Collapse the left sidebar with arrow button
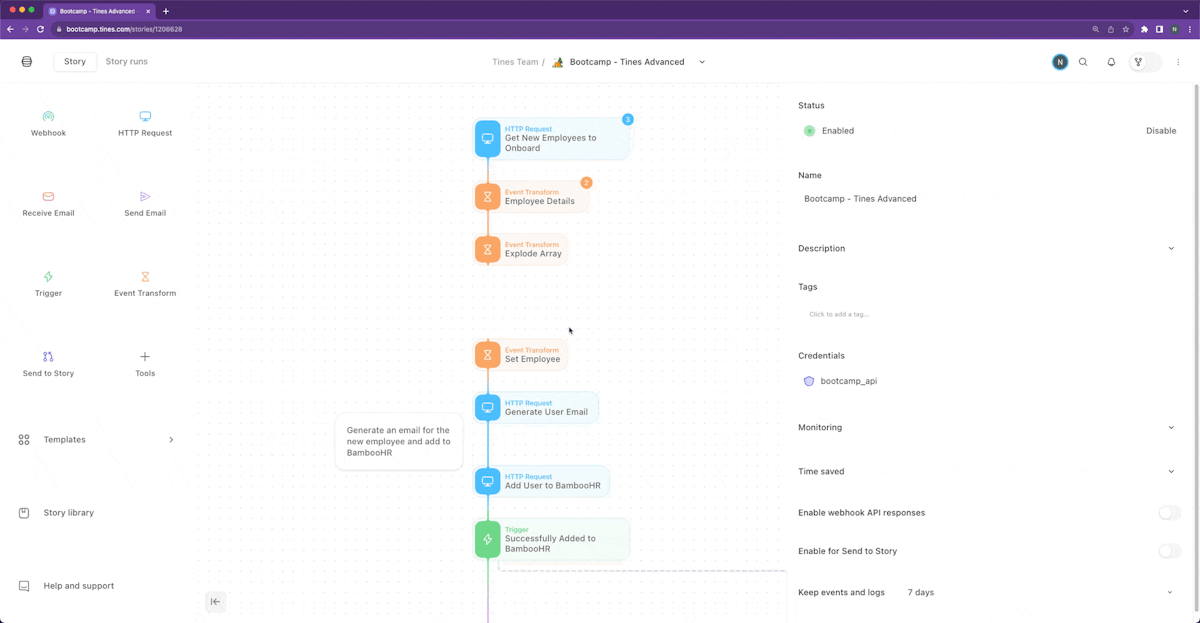Screen dimensions: 1200x623 click(215, 602)
